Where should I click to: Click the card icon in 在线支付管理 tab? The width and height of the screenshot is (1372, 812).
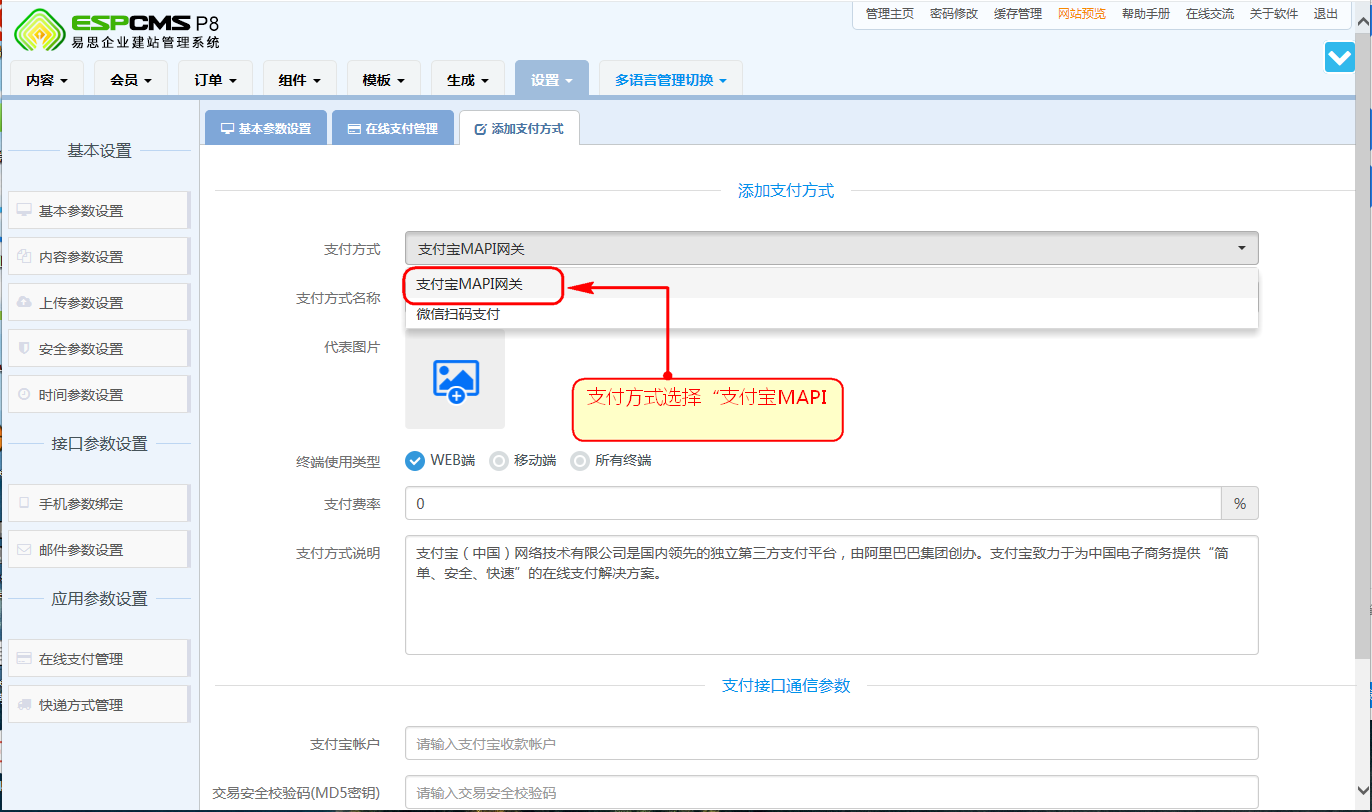[354, 129]
